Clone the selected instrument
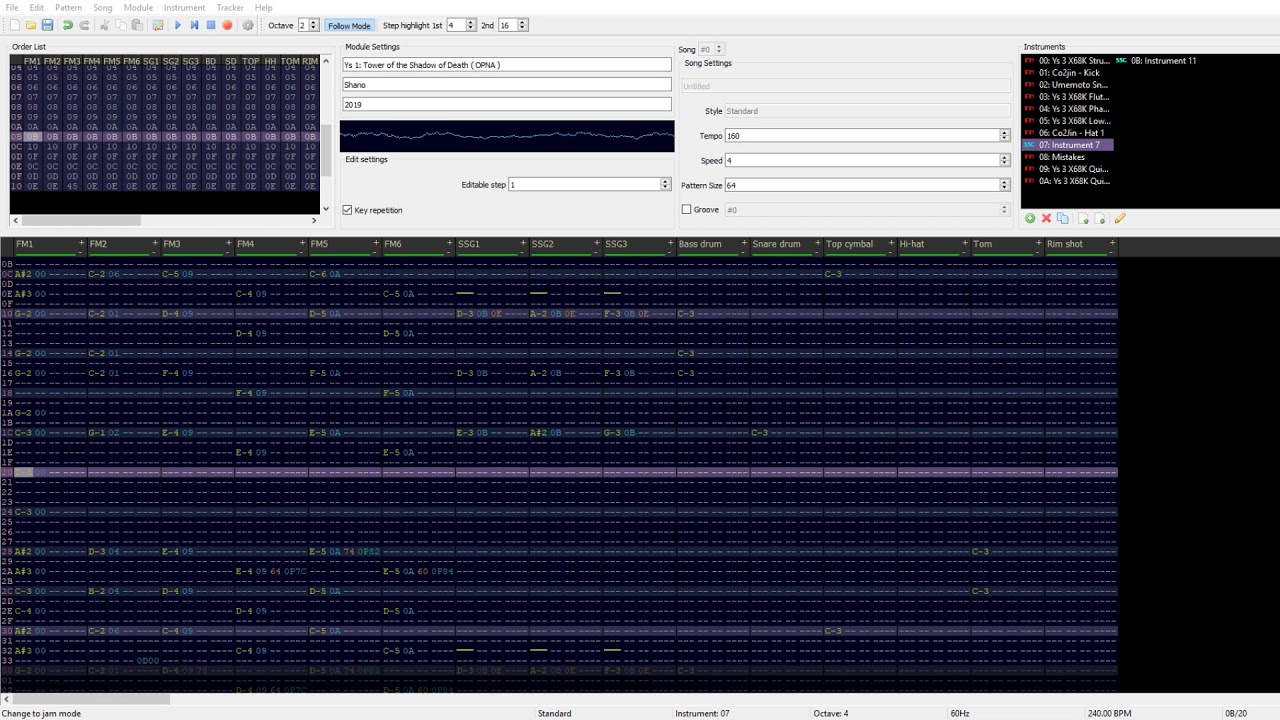 [x=1063, y=218]
